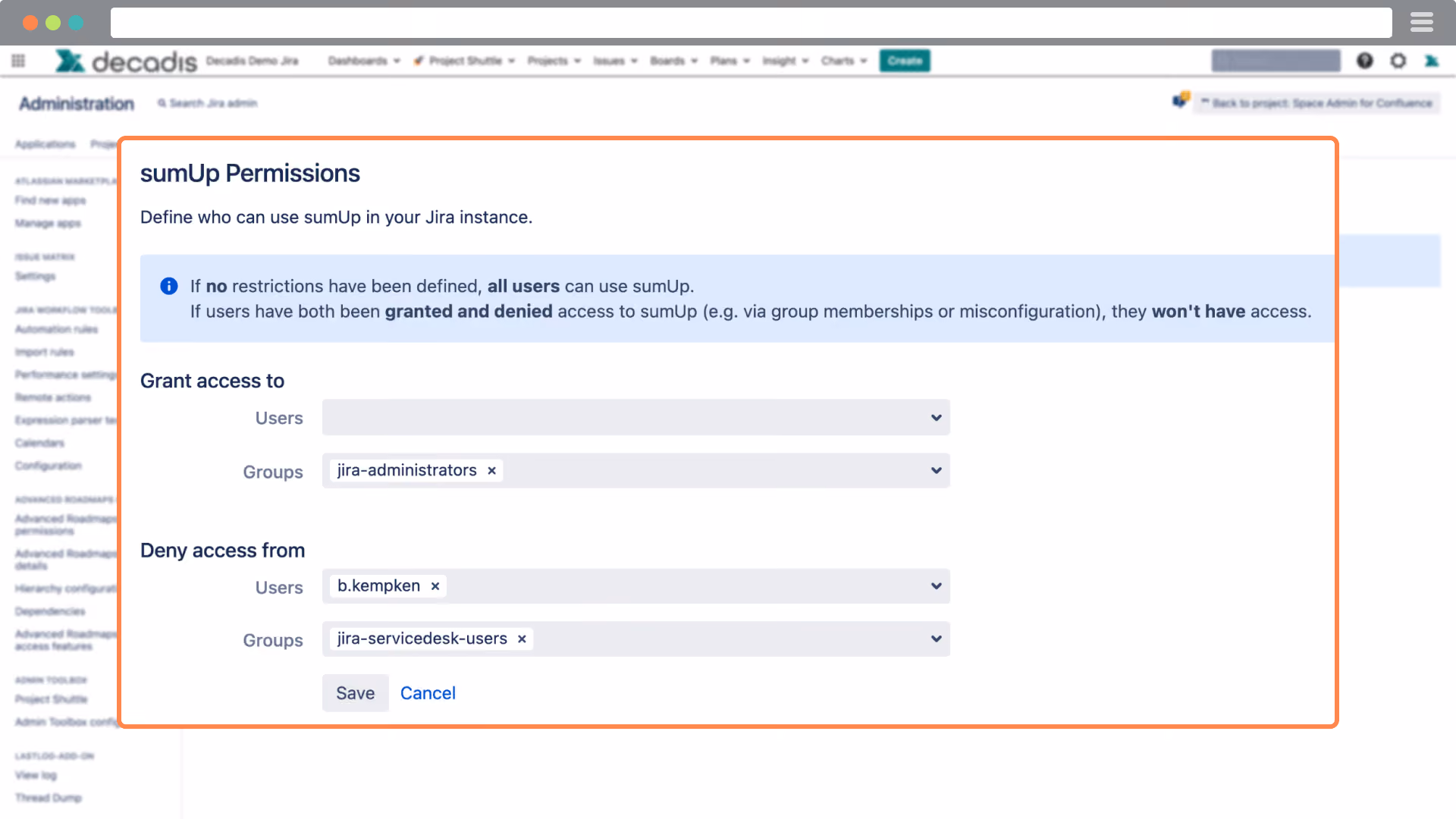Click the top navigation search box
The width and height of the screenshot is (1456, 819).
pos(1276,61)
